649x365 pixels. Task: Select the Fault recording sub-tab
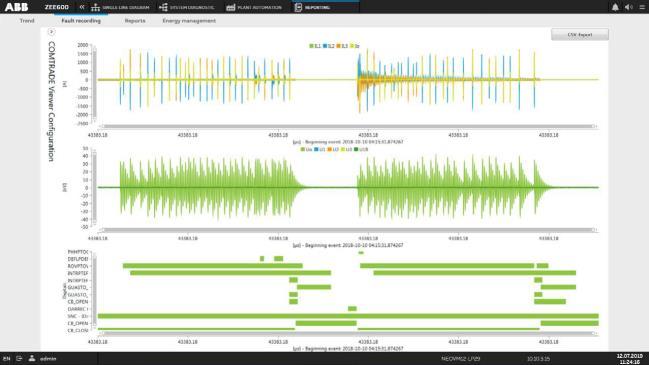tap(81, 21)
